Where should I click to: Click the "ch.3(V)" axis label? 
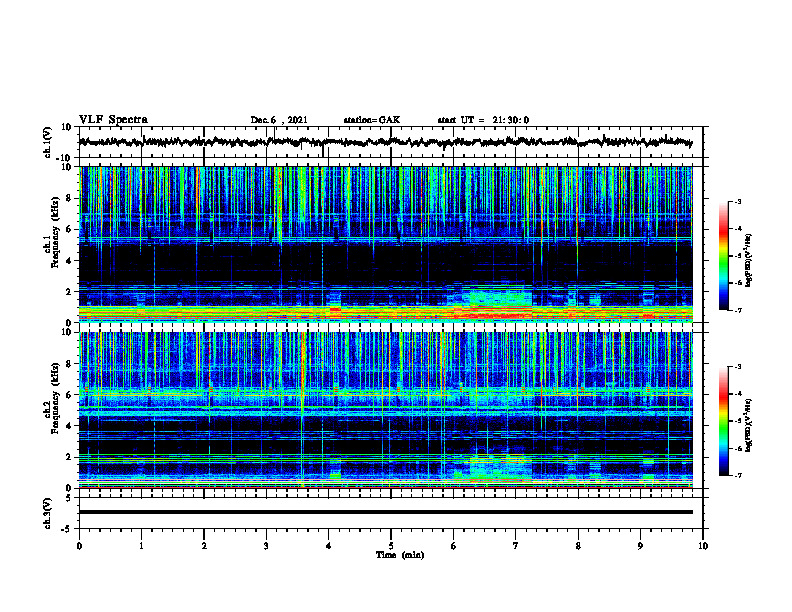(47, 513)
